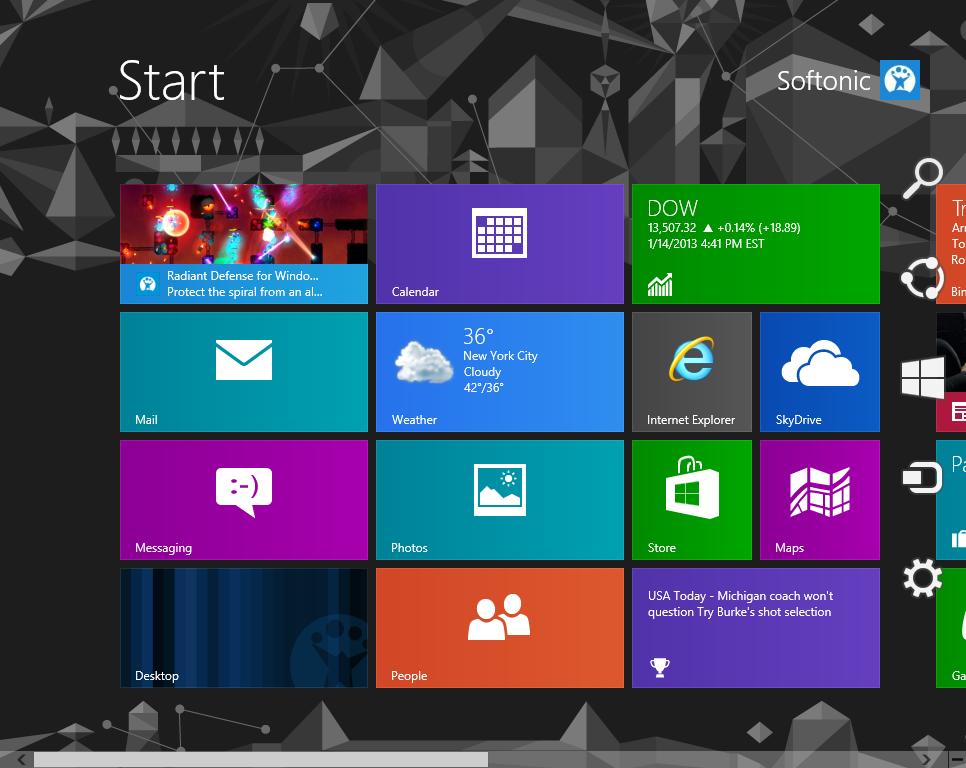
Task: Open the Messaging chat tile
Action: pos(243,499)
